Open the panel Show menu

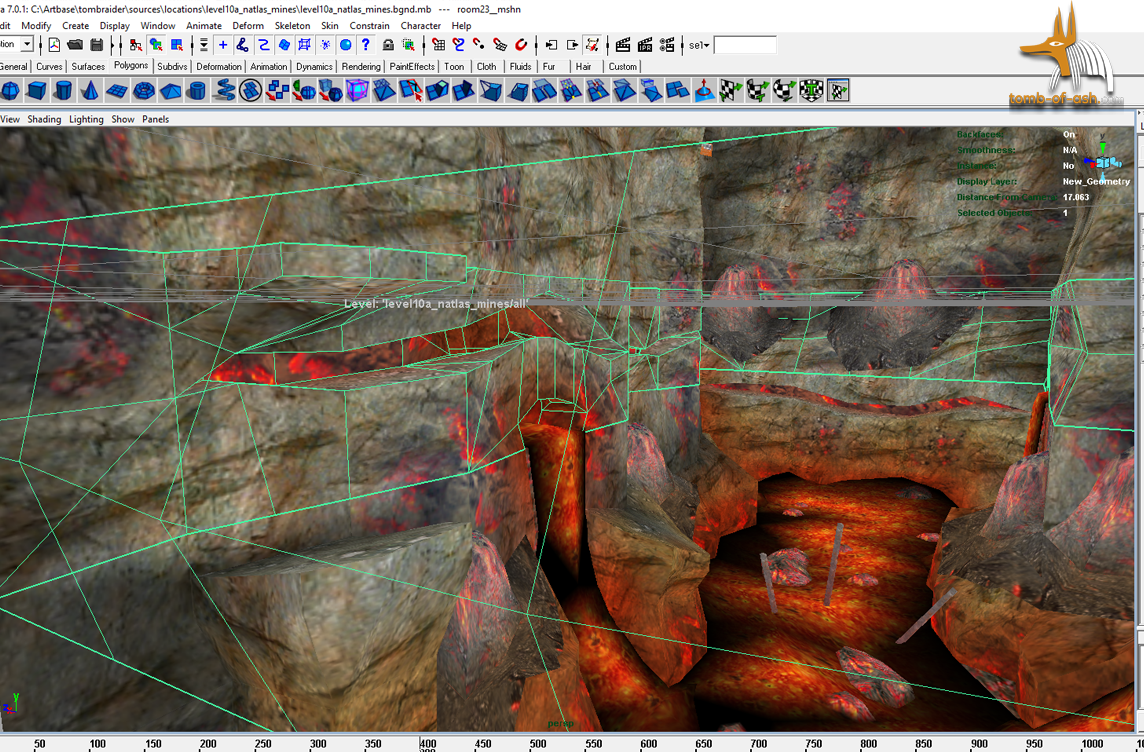tap(123, 119)
